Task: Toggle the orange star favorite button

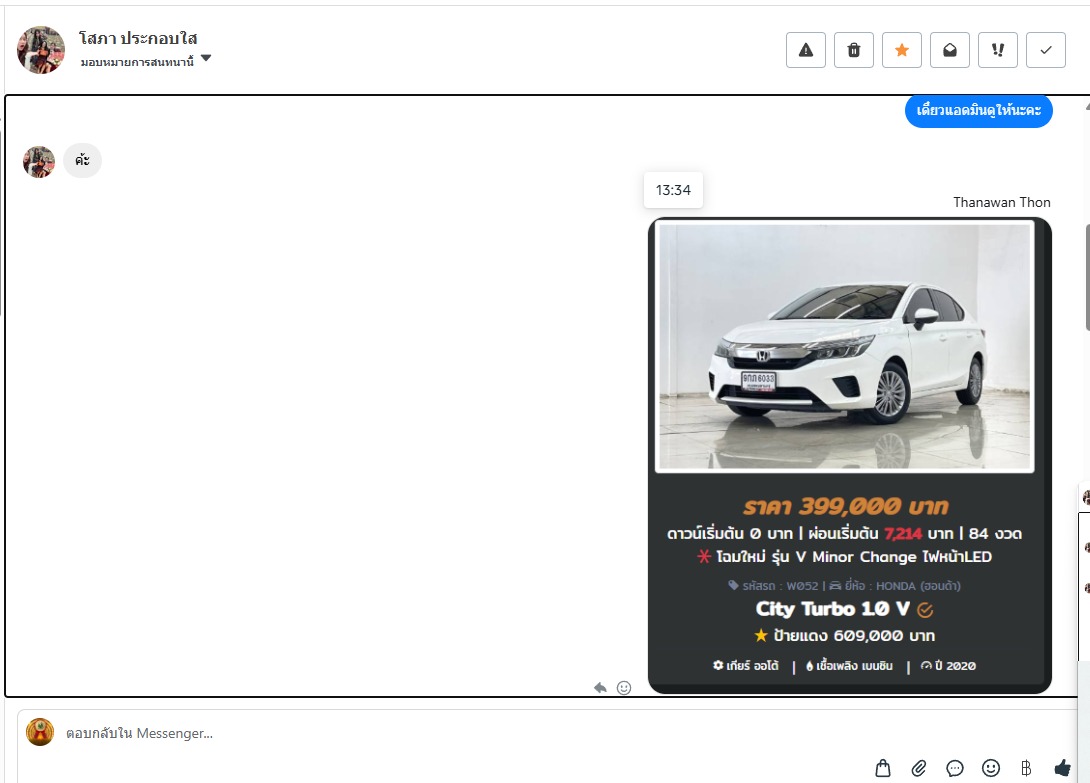Action: coord(902,50)
